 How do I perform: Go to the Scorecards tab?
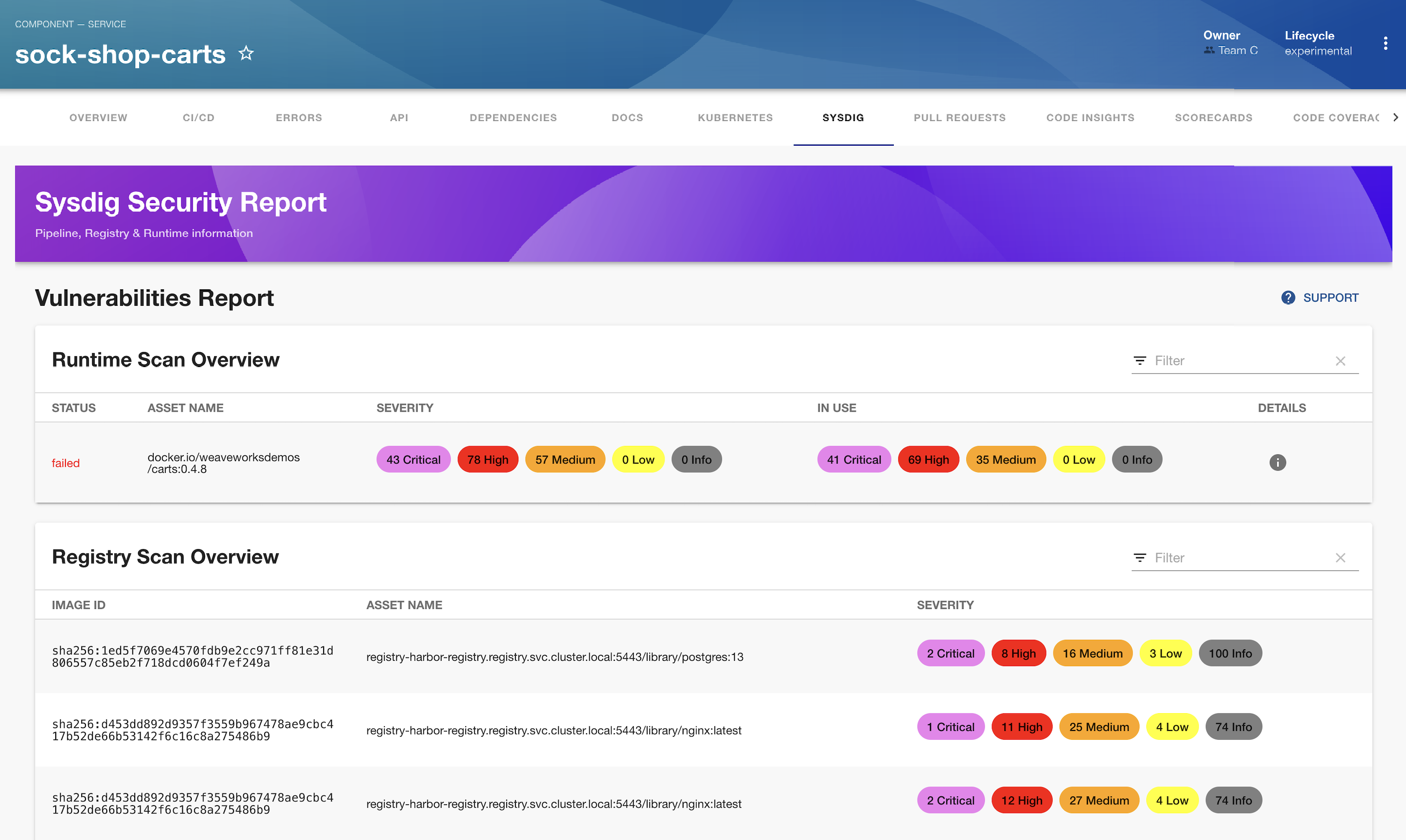coord(1213,118)
